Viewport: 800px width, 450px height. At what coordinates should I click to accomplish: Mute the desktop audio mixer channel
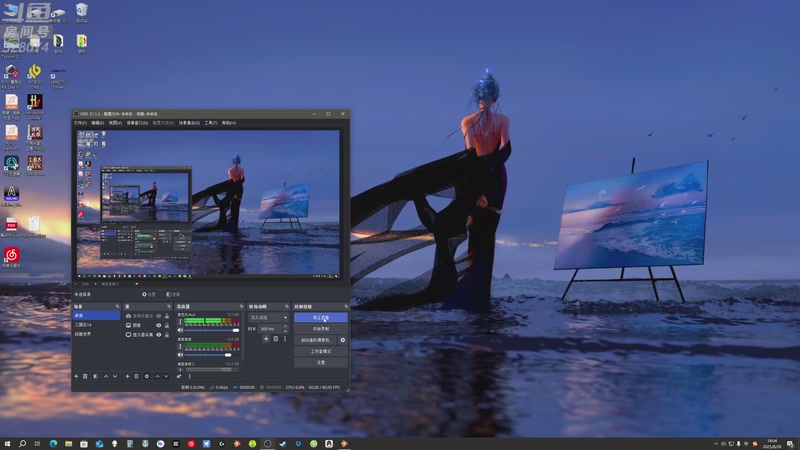180,355
